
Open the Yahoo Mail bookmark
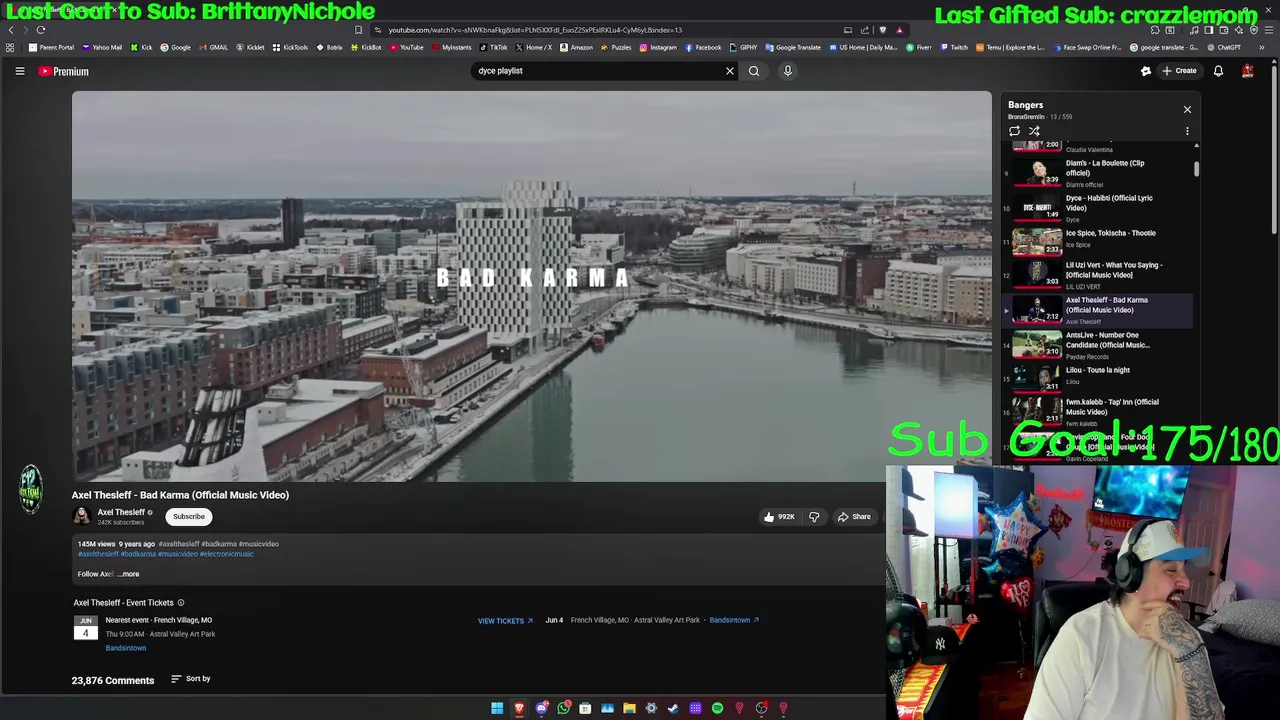click(x=103, y=47)
